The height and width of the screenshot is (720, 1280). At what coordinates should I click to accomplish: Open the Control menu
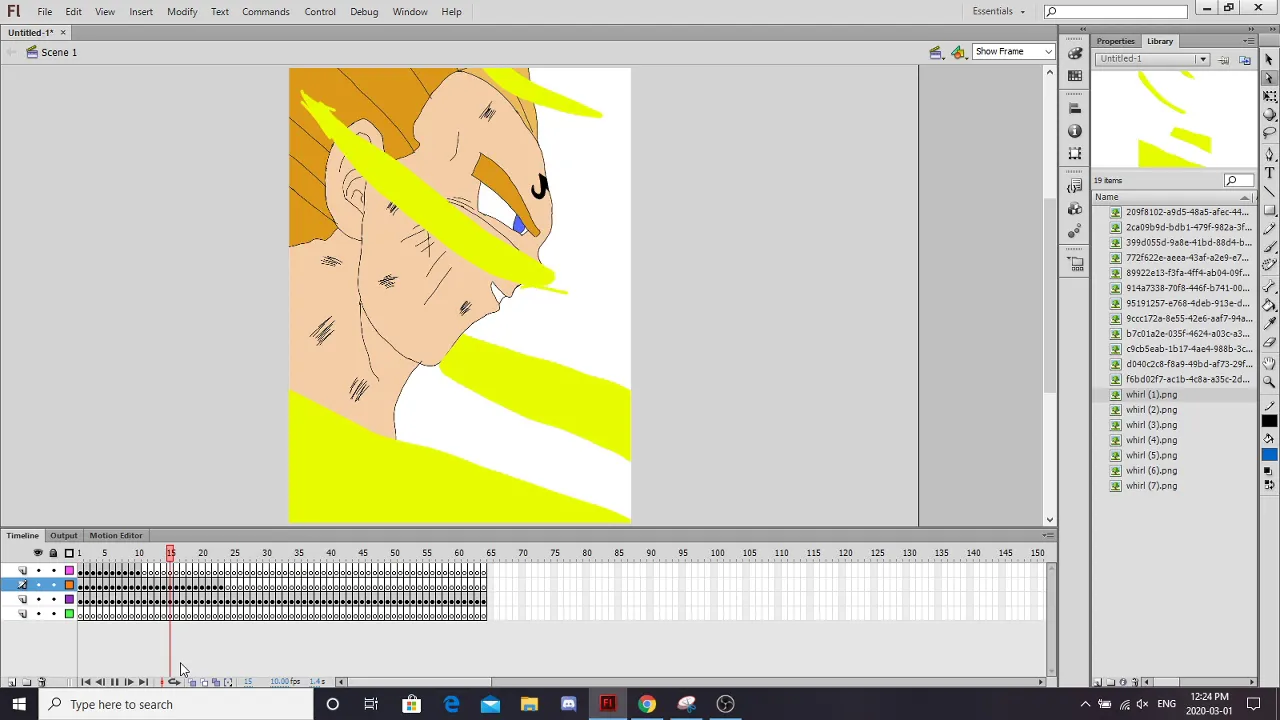[320, 12]
